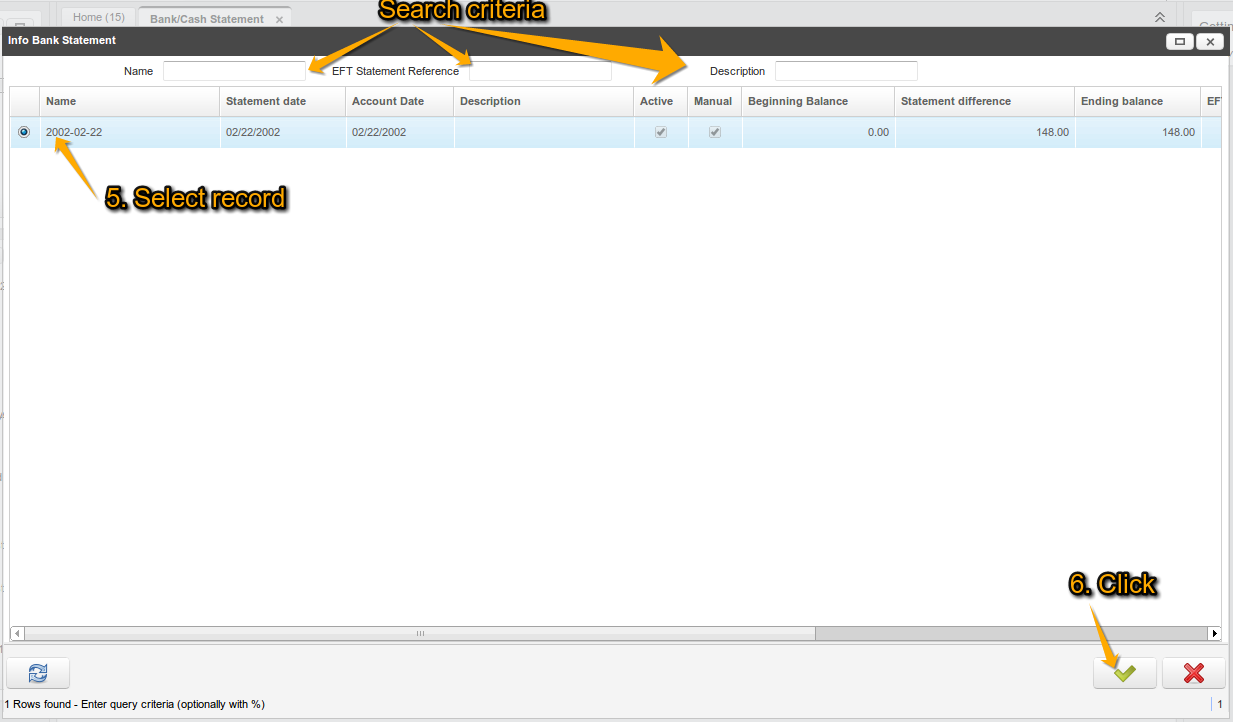Focus the EFT Statement Reference field
The width and height of the screenshot is (1233, 722).
click(x=540, y=71)
